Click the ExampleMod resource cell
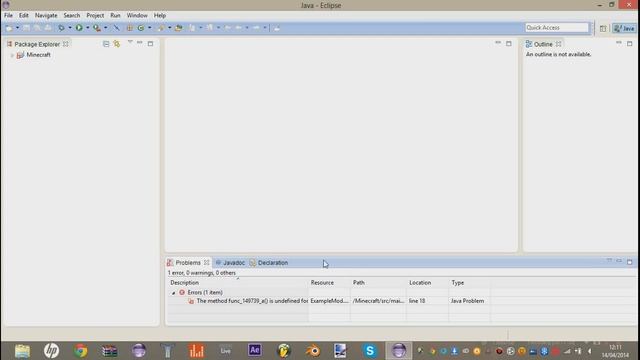640x360 pixels. click(329, 301)
